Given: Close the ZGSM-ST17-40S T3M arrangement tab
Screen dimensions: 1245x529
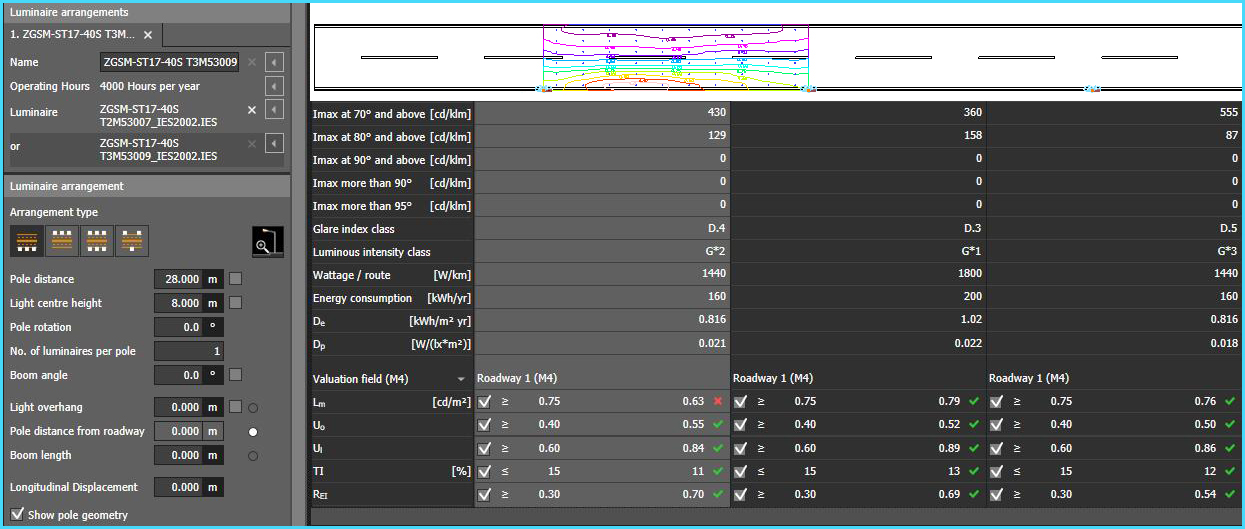Looking at the screenshot, I should click(x=148, y=35).
